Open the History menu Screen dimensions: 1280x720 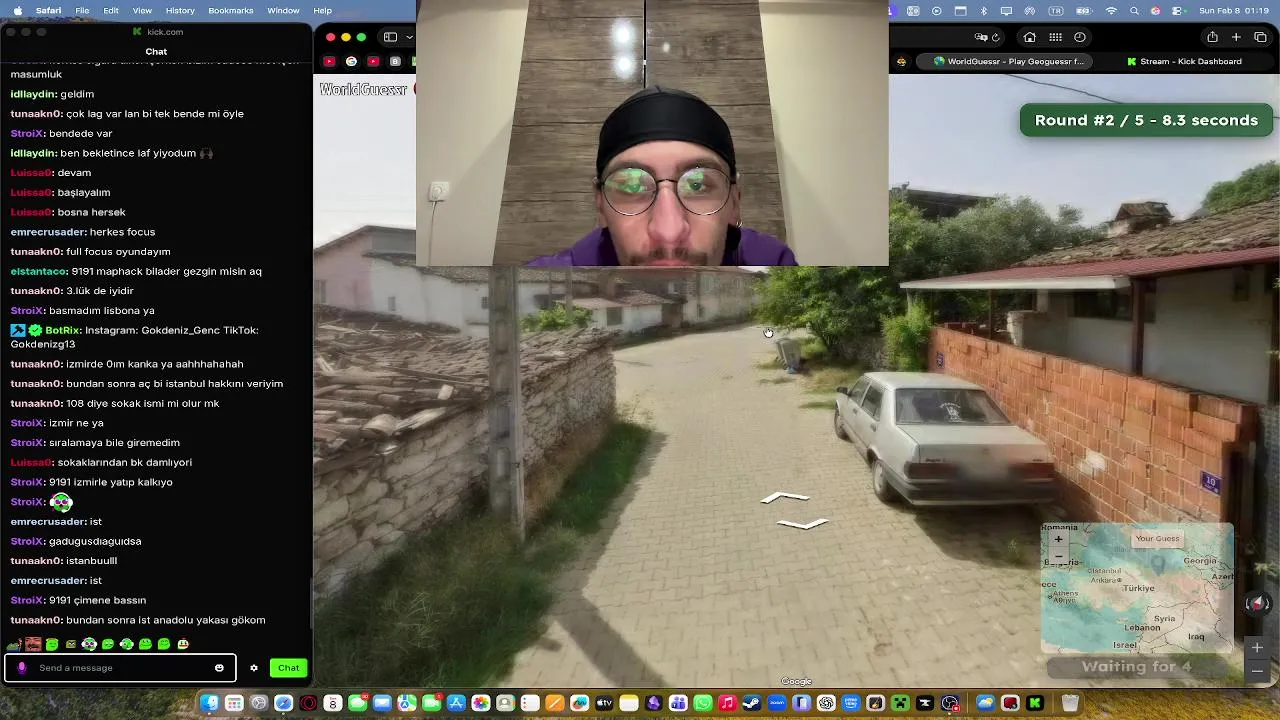(180, 10)
